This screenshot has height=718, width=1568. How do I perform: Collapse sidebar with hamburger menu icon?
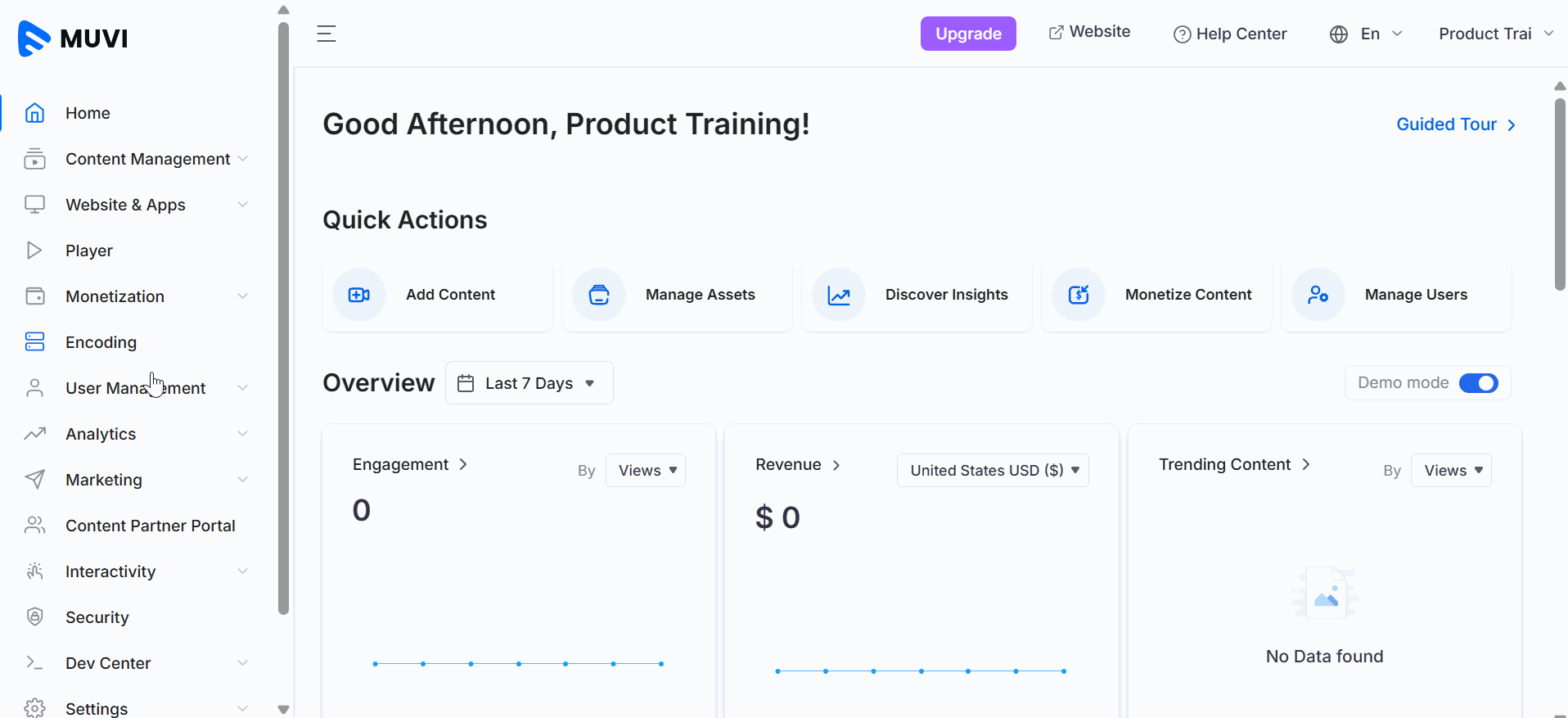pos(327,34)
